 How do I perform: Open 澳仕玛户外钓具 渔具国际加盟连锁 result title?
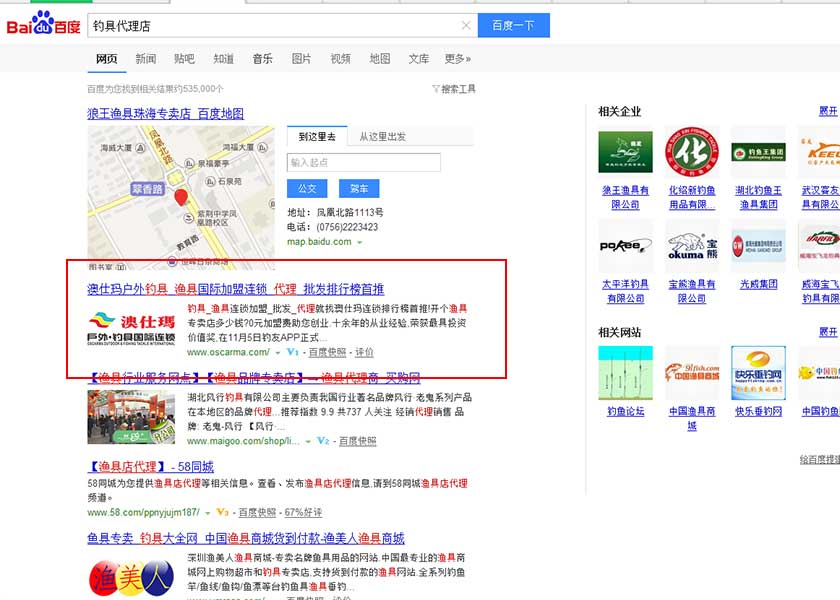[236, 289]
